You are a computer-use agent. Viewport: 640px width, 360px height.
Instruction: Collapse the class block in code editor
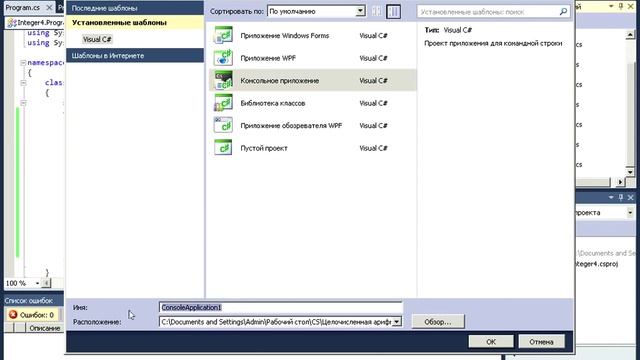click(23, 82)
